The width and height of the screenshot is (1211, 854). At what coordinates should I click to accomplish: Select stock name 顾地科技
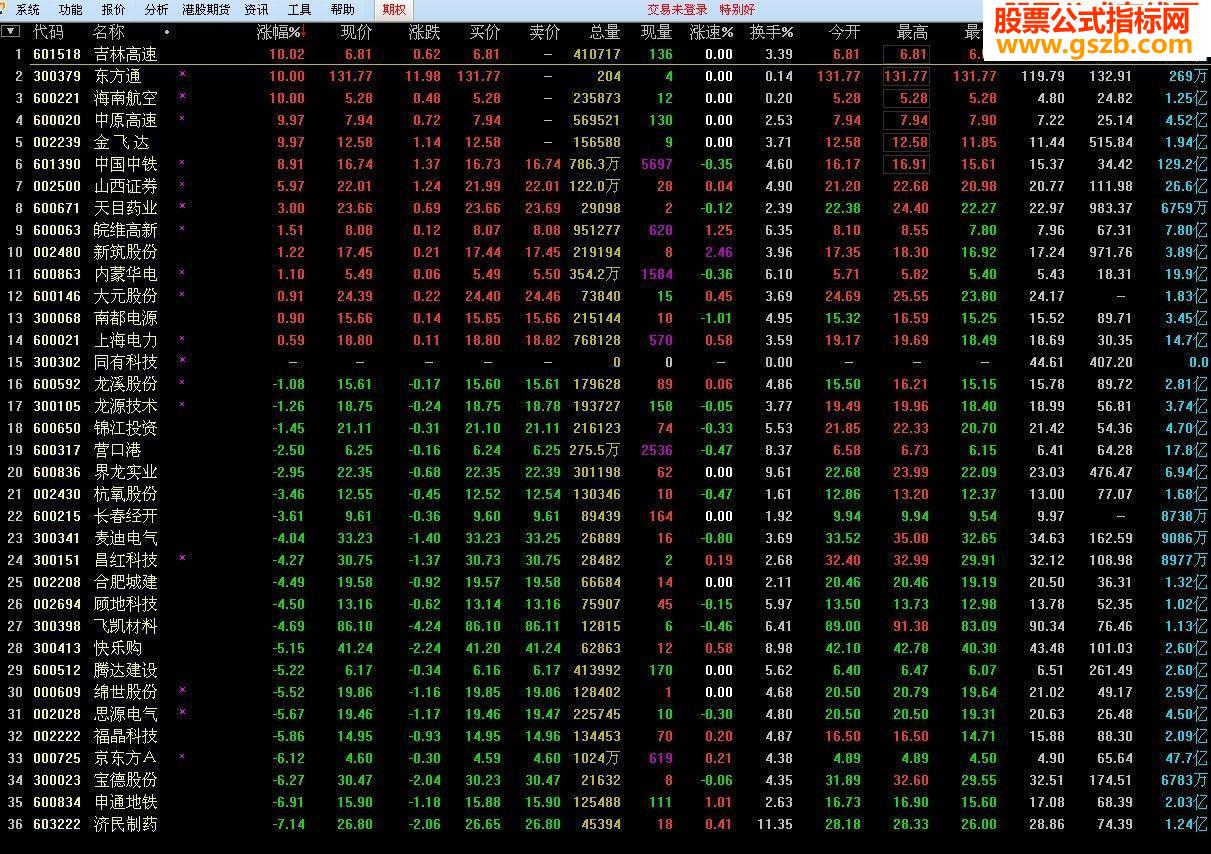pos(125,604)
